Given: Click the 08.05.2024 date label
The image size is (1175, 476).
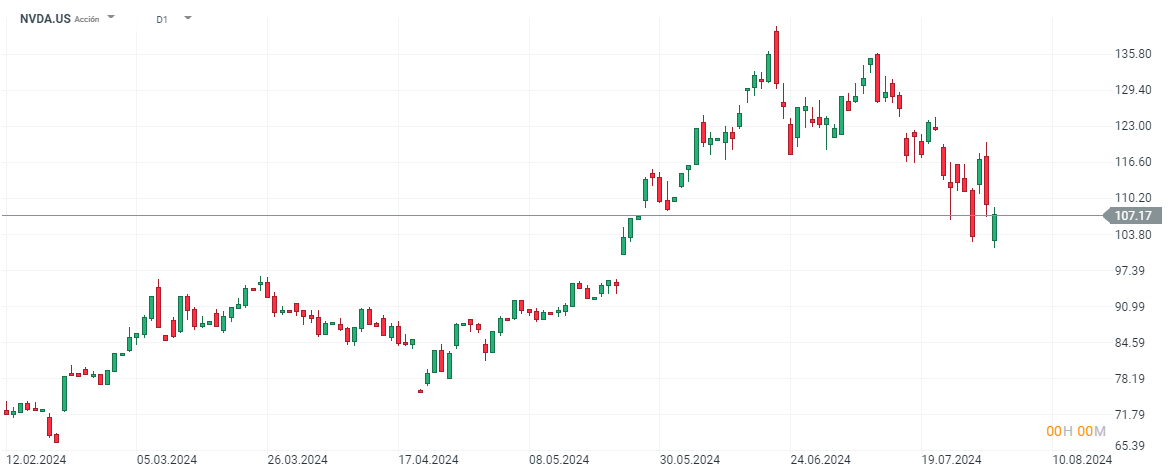Looking at the screenshot, I should click(x=559, y=460).
